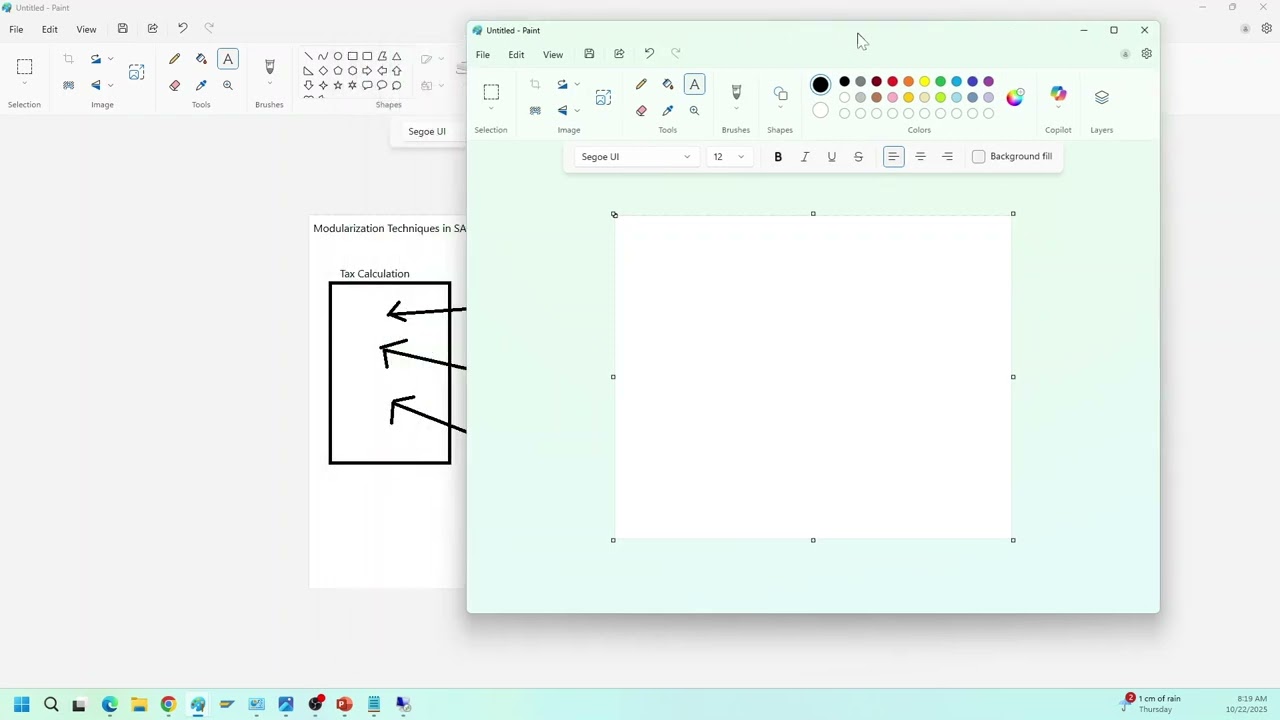
Task: Open the View menu in front Paint window
Action: [x=553, y=54]
